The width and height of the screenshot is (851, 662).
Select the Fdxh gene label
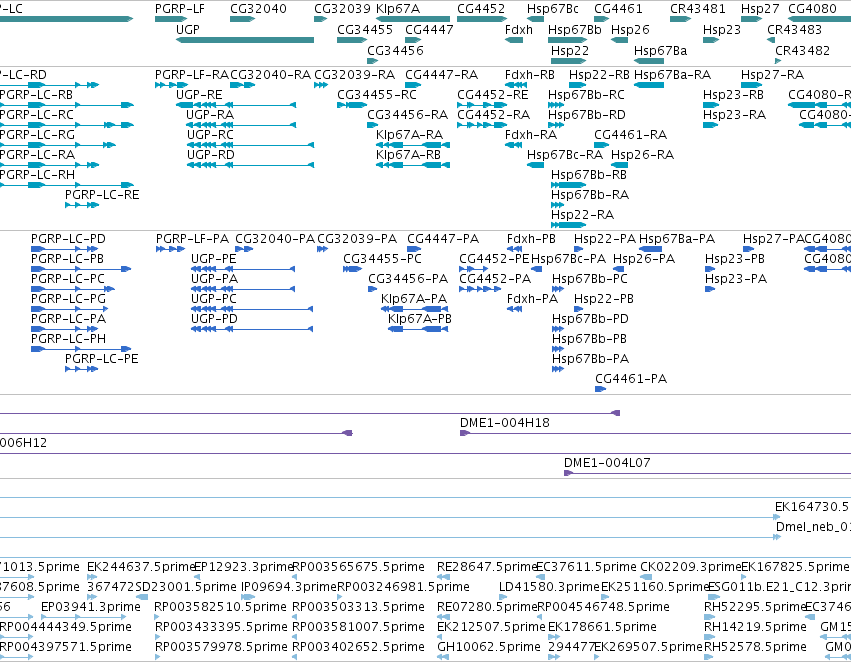[x=519, y=29]
